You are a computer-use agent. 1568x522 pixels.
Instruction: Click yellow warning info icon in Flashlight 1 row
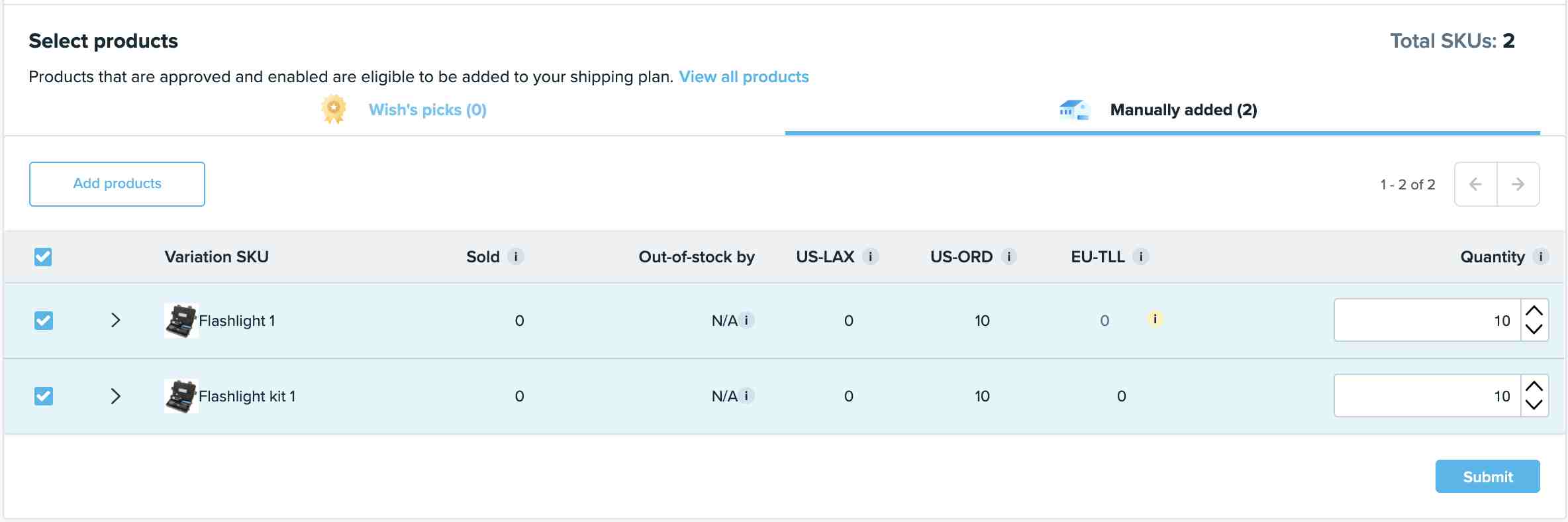point(1155,319)
